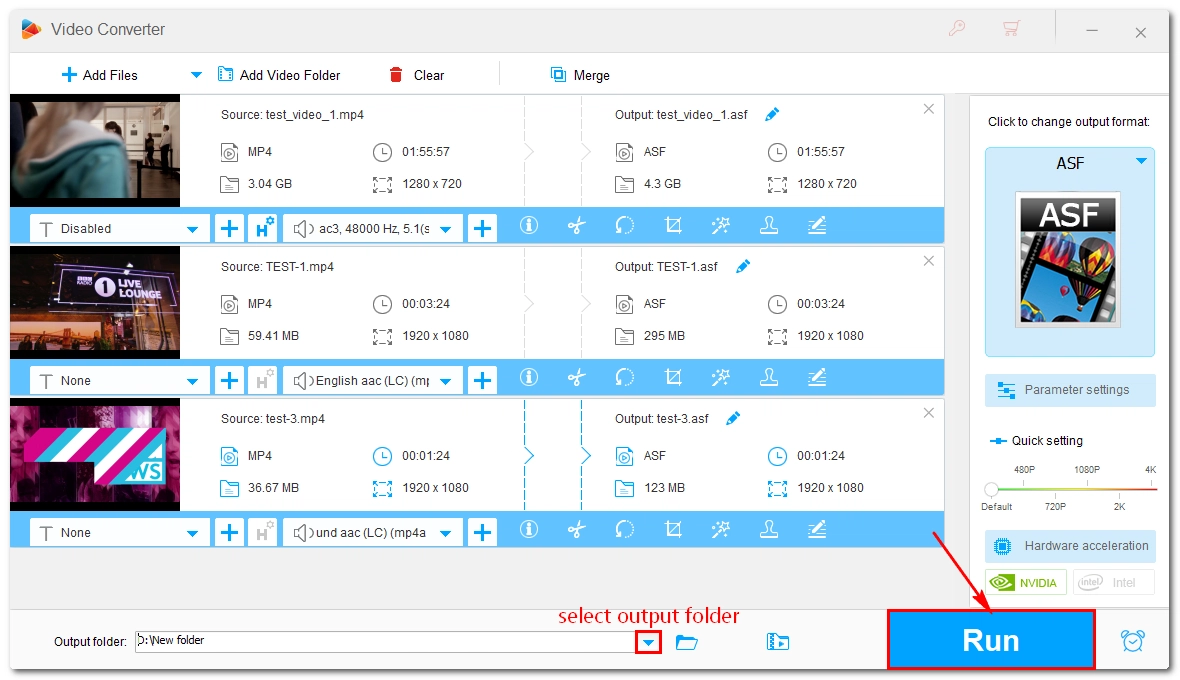
Task: Open the output folder in explorer
Action: pos(777,642)
